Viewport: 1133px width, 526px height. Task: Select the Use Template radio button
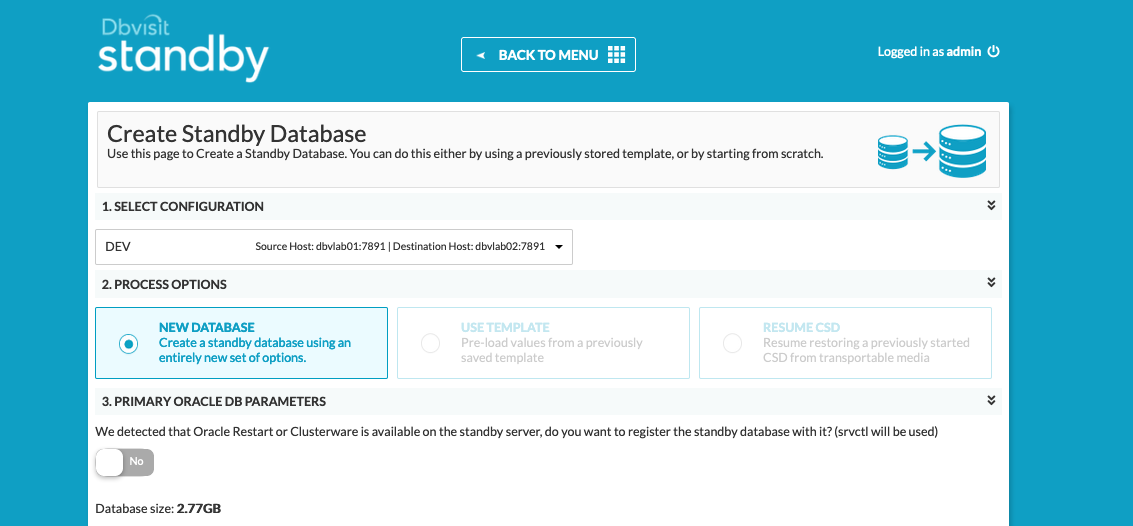(x=431, y=344)
